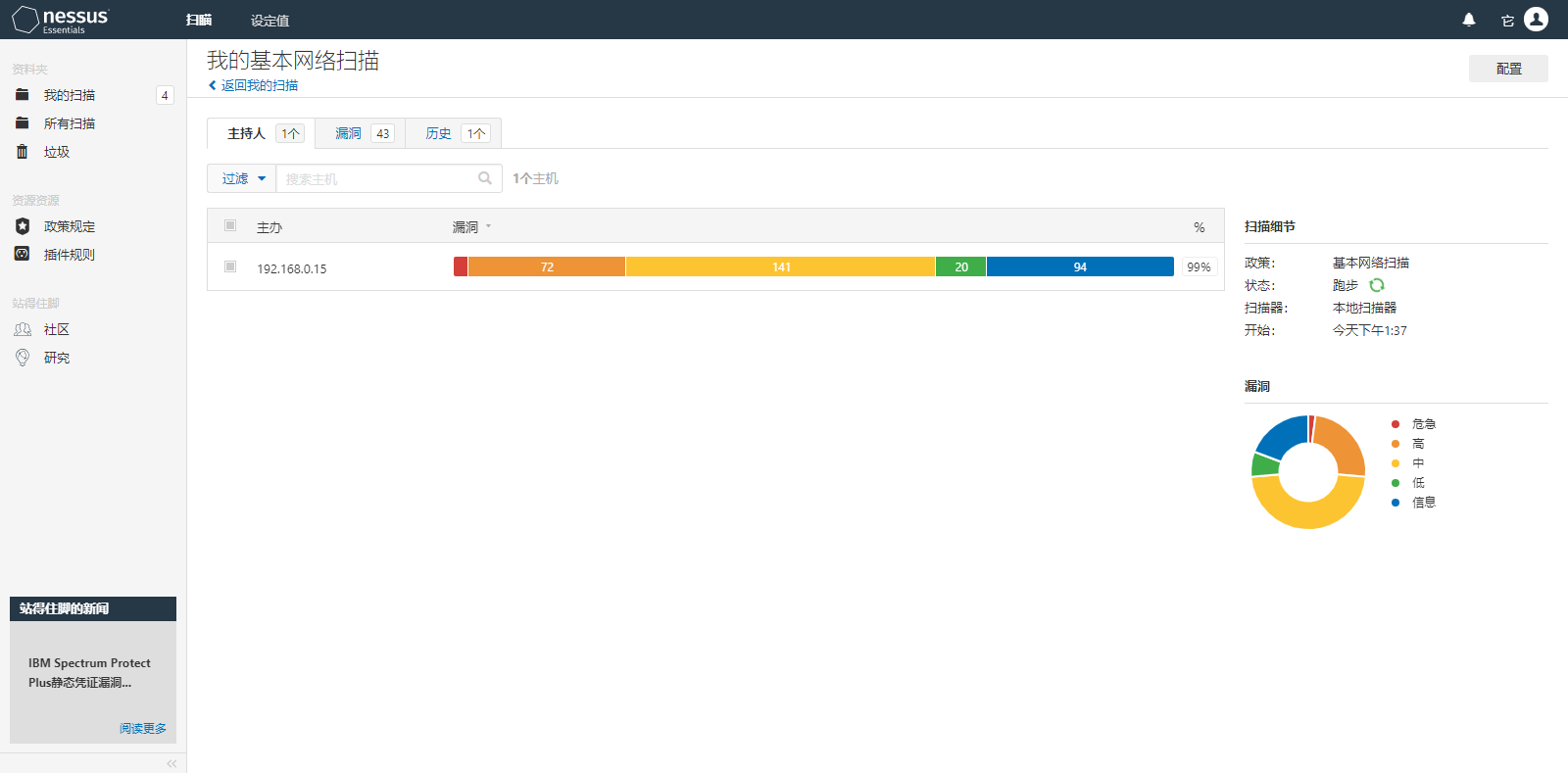
Task: Click the folder icon beside 我的扫描
Action: tap(23, 95)
